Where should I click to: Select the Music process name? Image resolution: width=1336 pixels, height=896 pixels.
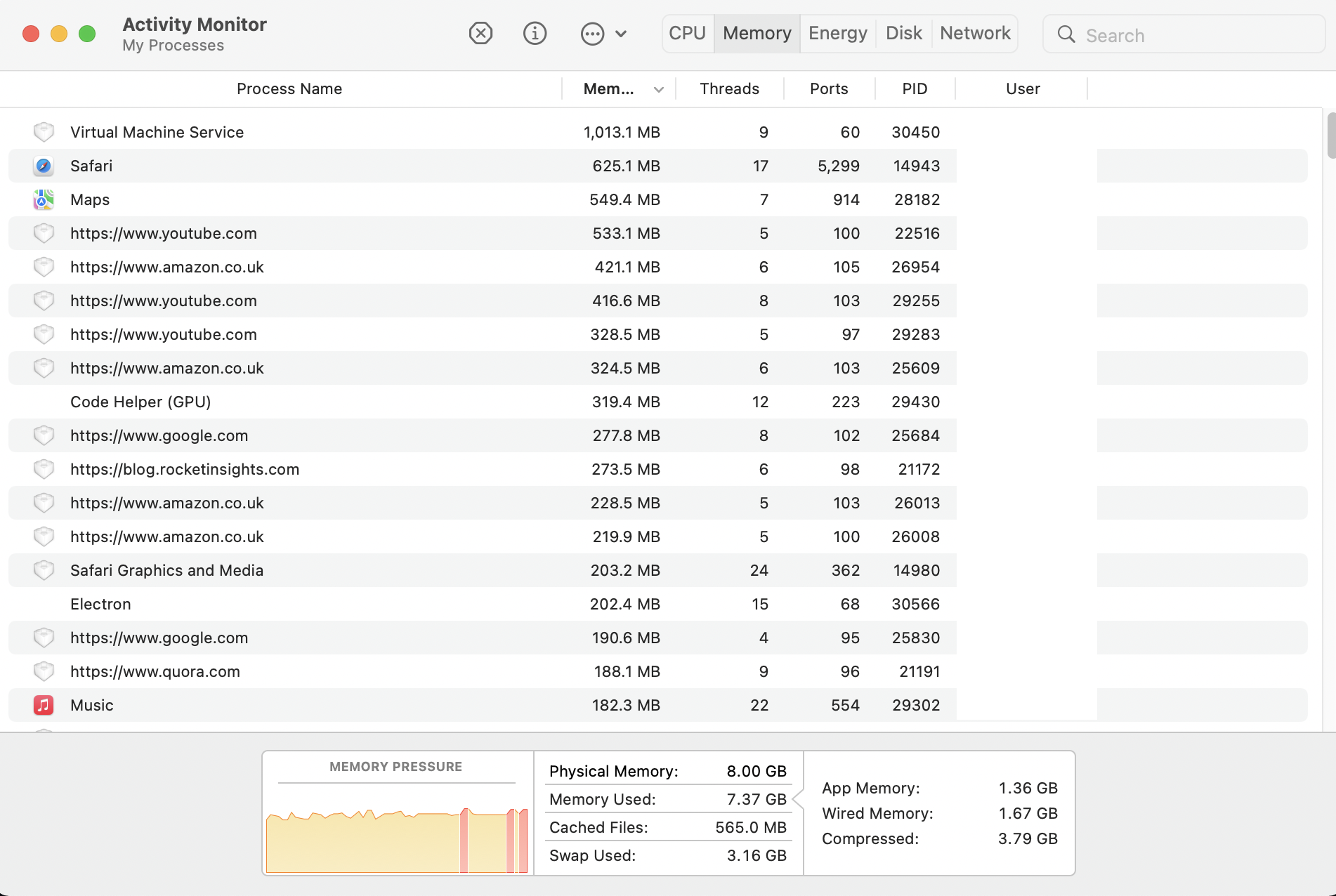pyautogui.click(x=92, y=705)
